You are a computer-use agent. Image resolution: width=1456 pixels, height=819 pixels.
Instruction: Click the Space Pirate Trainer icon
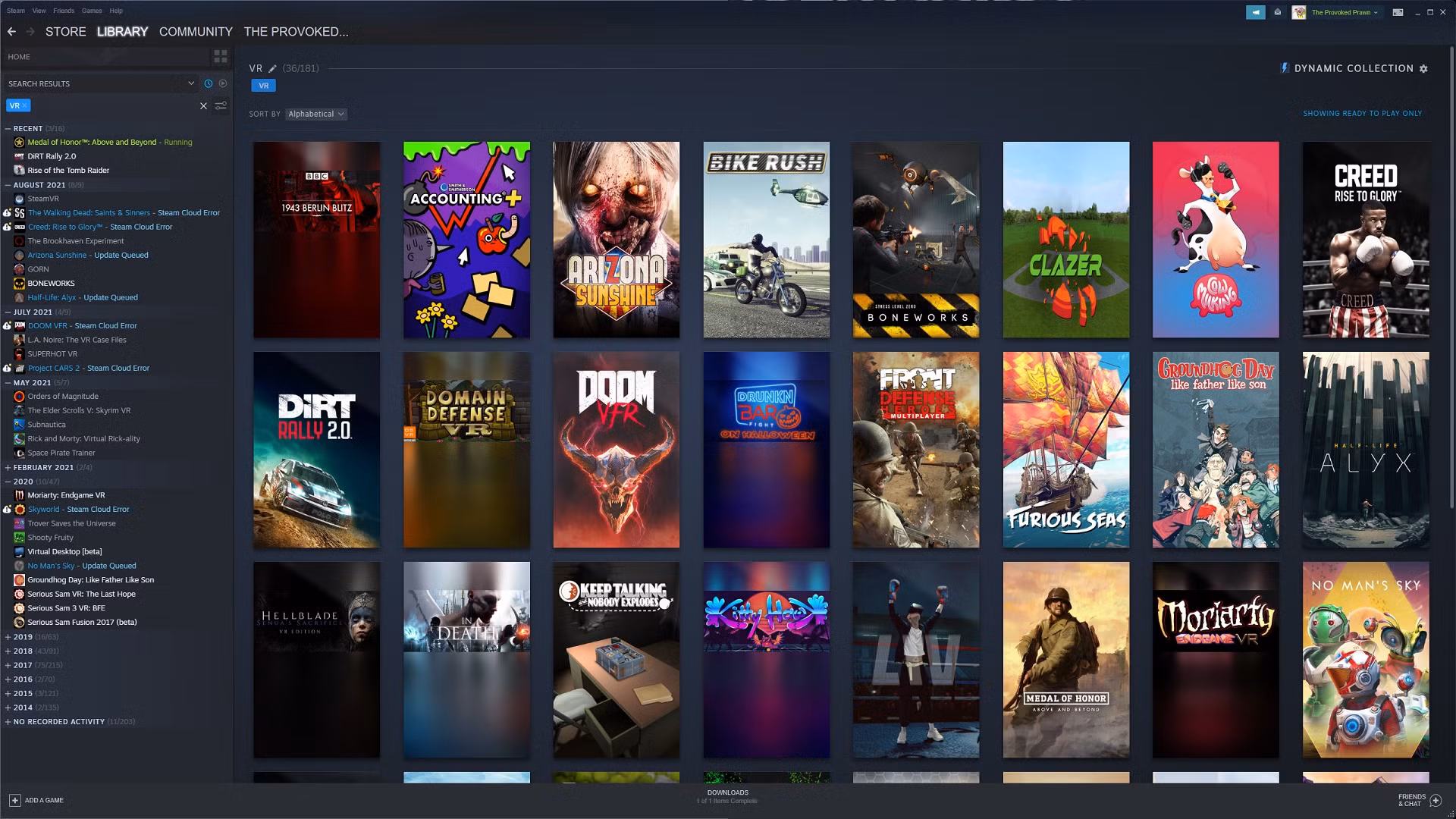[x=20, y=453]
